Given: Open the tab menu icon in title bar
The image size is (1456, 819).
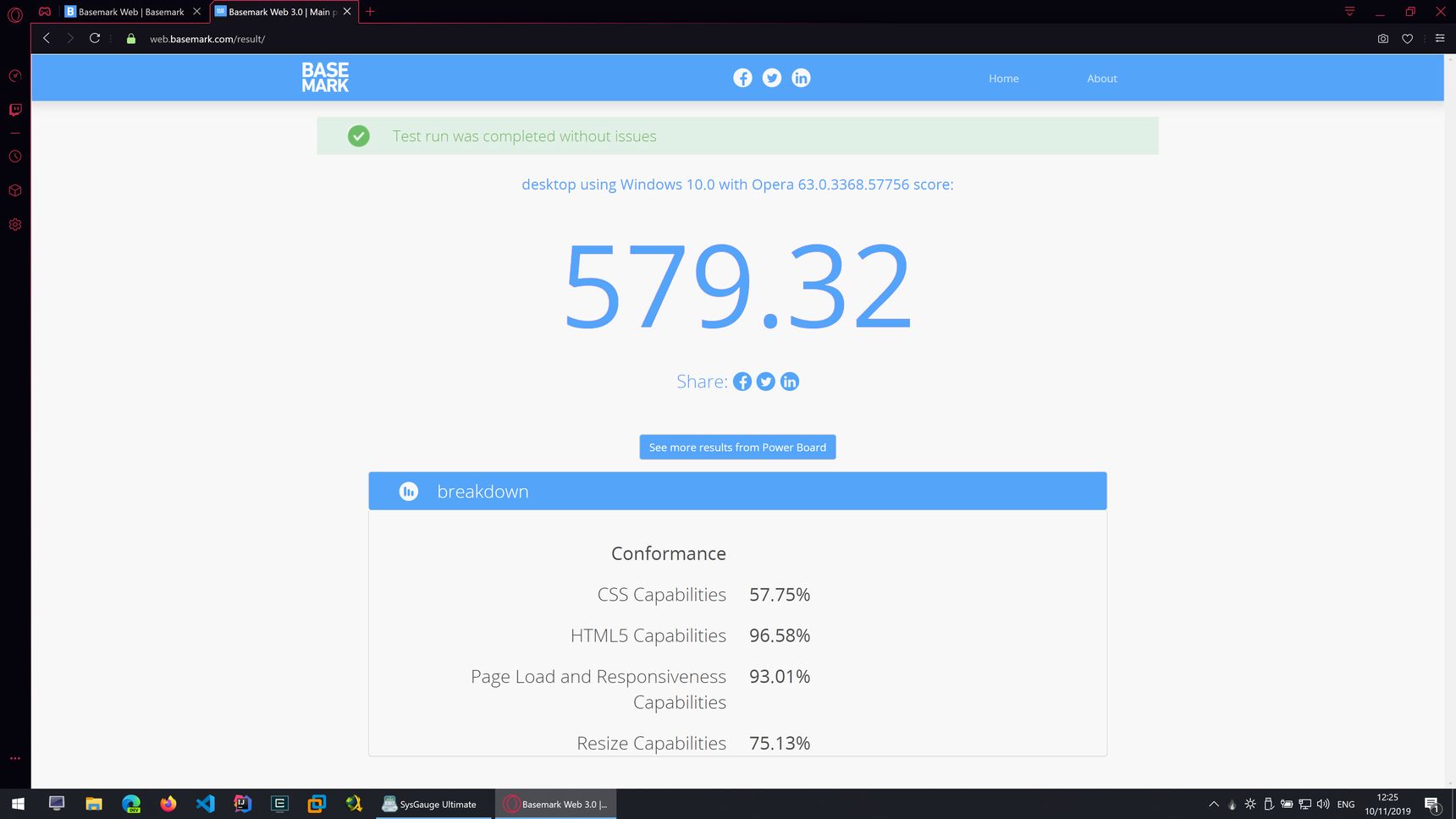Looking at the screenshot, I should click(1350, 12).
